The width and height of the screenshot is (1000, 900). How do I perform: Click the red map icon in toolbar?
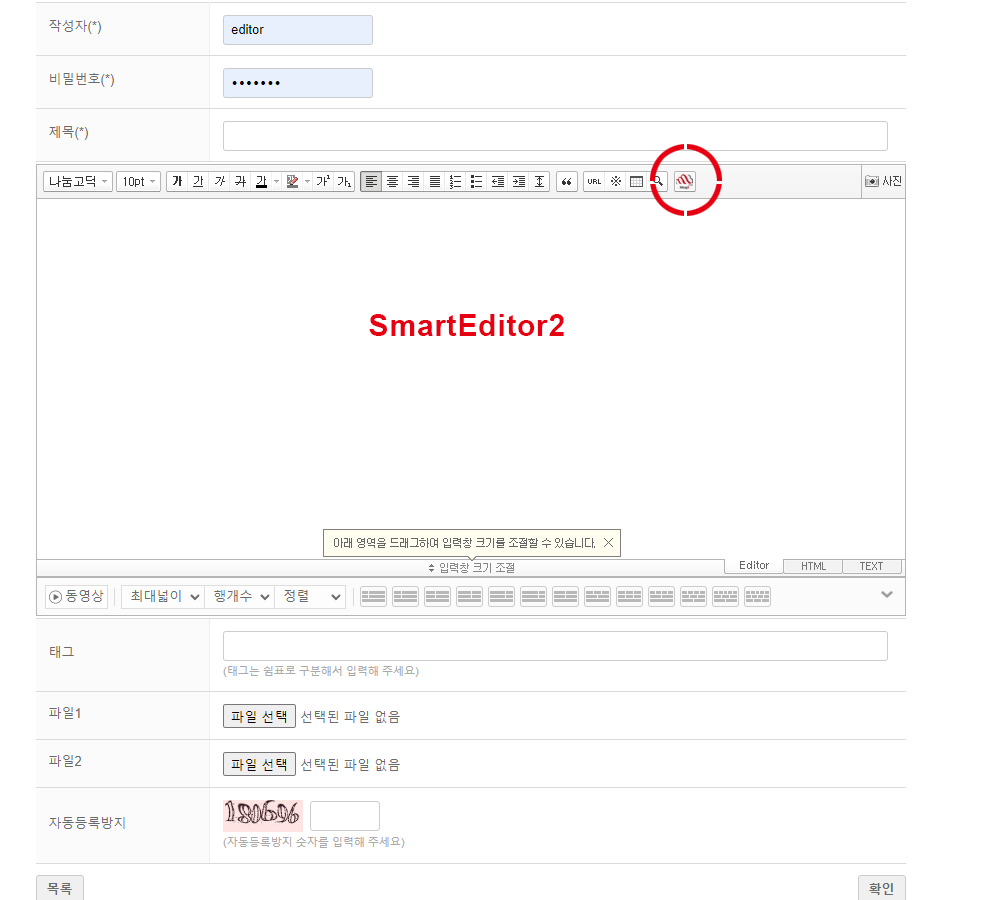685,181
